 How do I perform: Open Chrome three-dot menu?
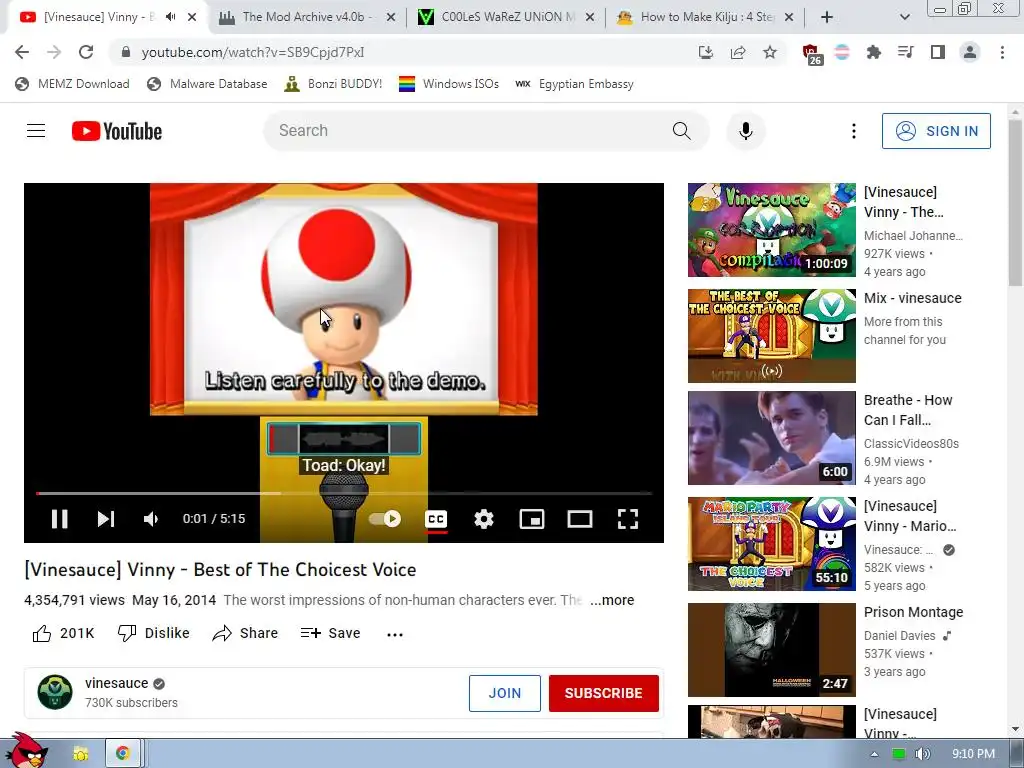1002,52
